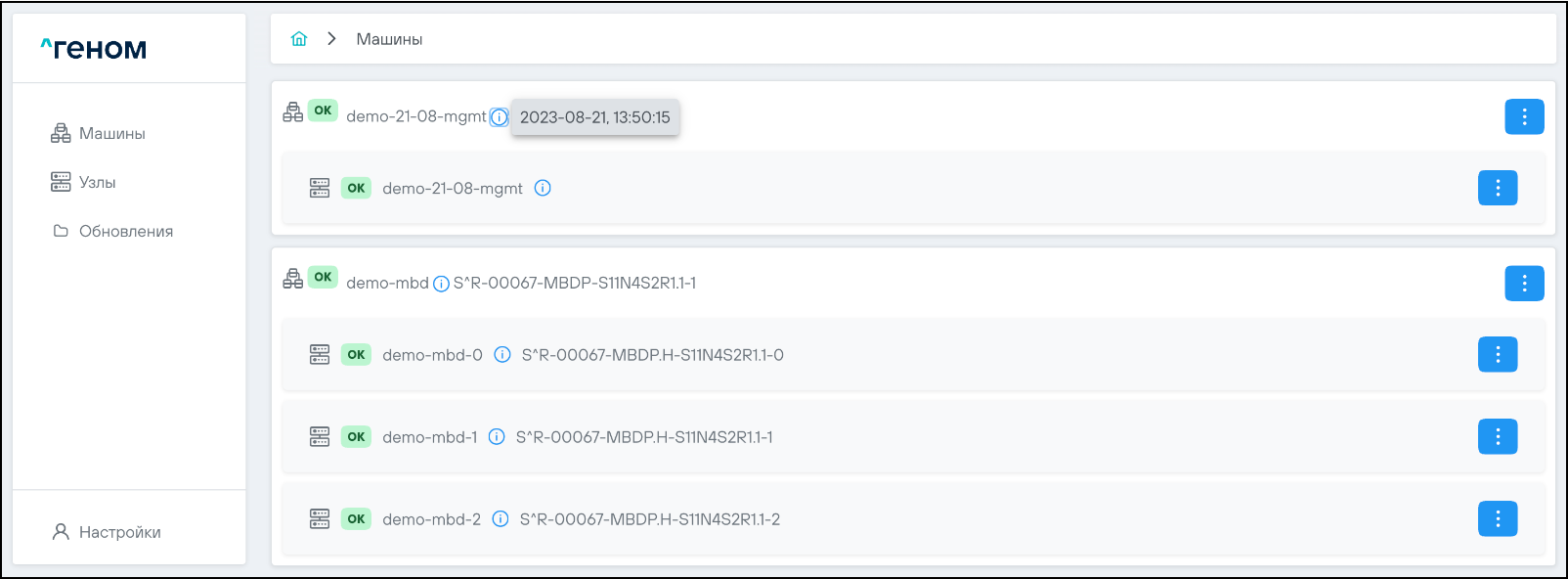The width and height of the screenshot is (1568, 579).
Task: Click the Геном logo
Action: tap(94, 49)
